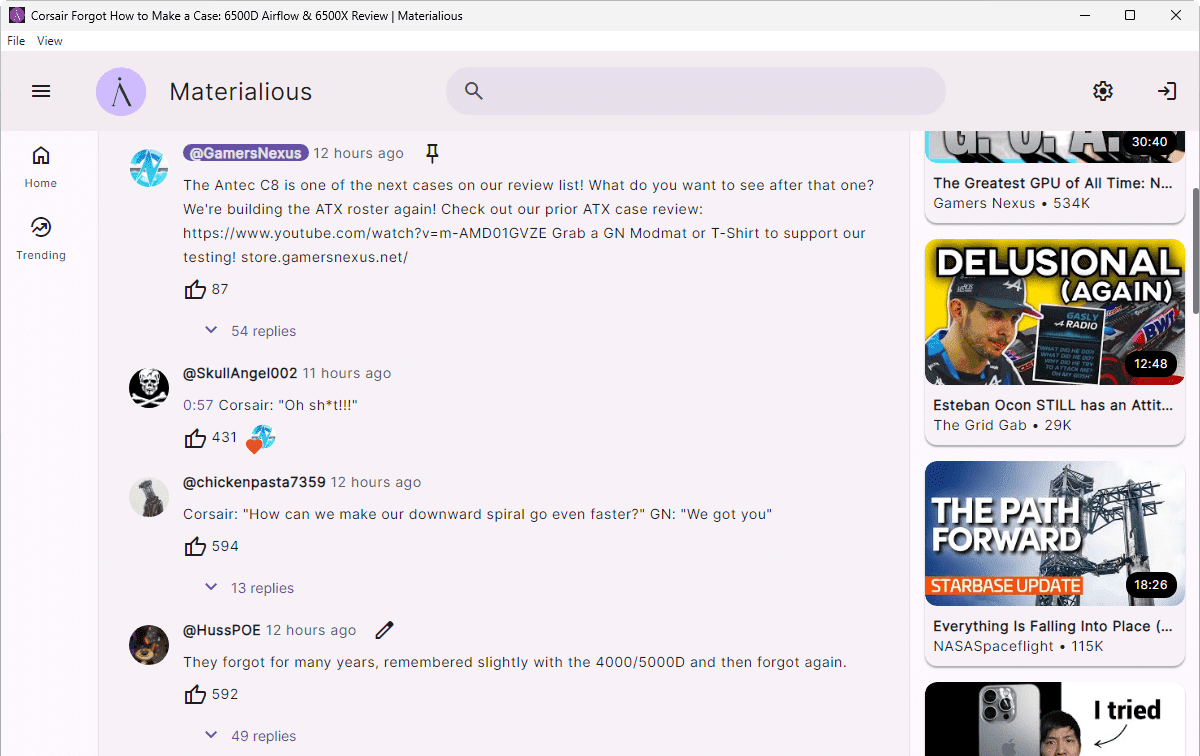Click the Corsair 'downward spiral' comment text
This screenshot has height=756, width=1200.
click(478, 514)
